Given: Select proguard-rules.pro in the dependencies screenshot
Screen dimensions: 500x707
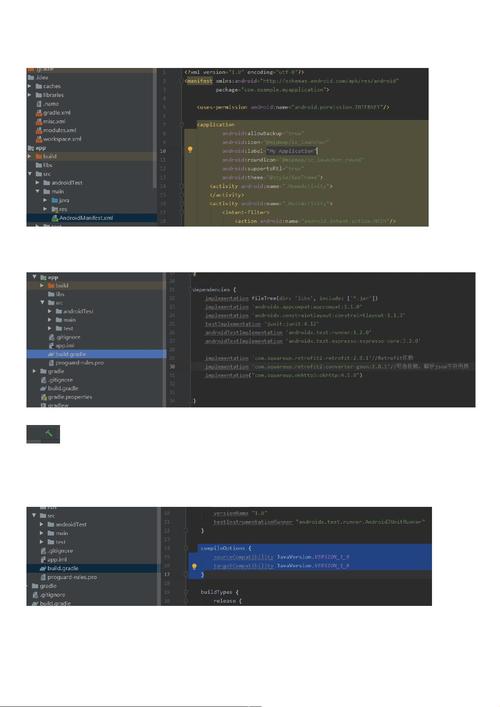Looking at the screenshot, I should [80, 363].
